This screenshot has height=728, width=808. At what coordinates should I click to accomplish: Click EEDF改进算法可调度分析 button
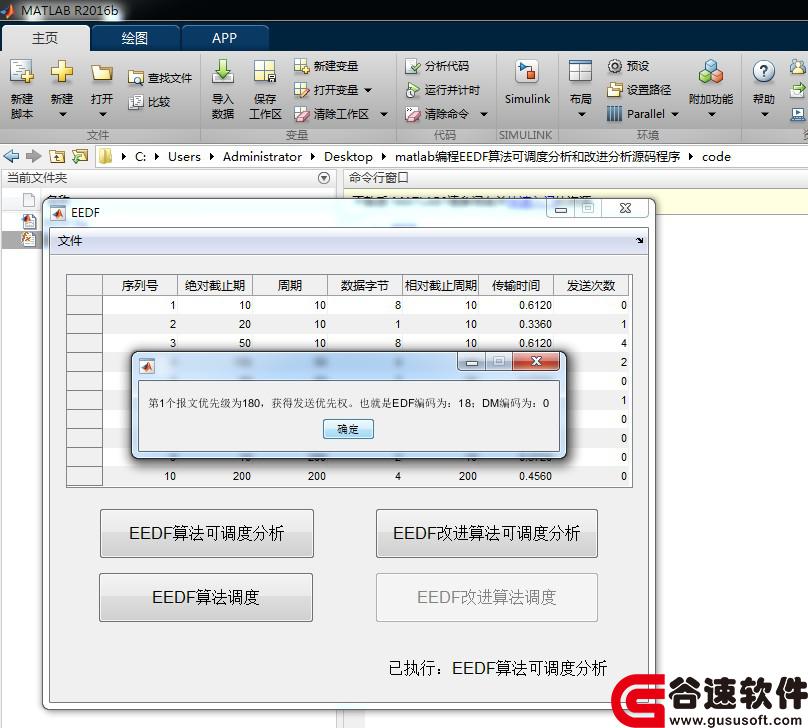486,533
